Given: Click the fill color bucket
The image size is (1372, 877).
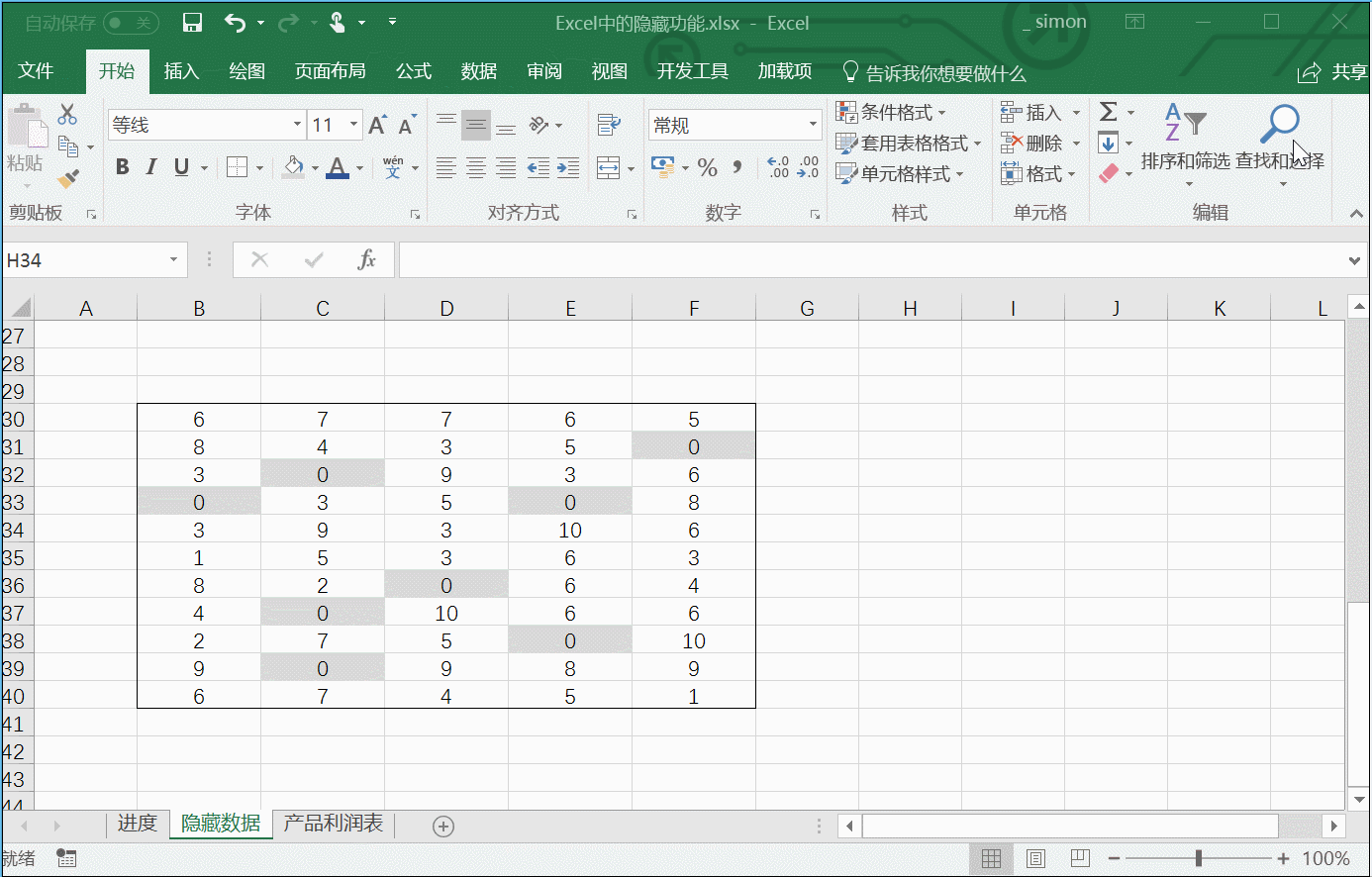Looking at the screenshot, I should pos(293,167).
